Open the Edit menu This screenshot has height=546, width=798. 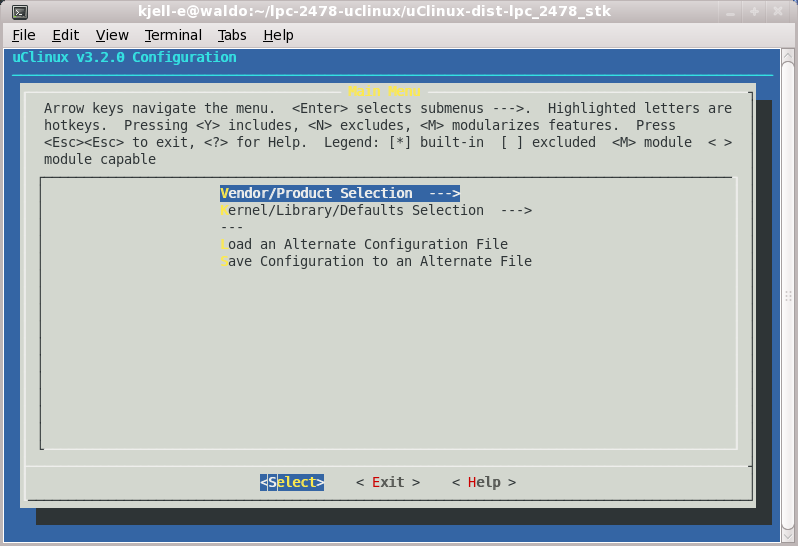click(x=65, y=35)
